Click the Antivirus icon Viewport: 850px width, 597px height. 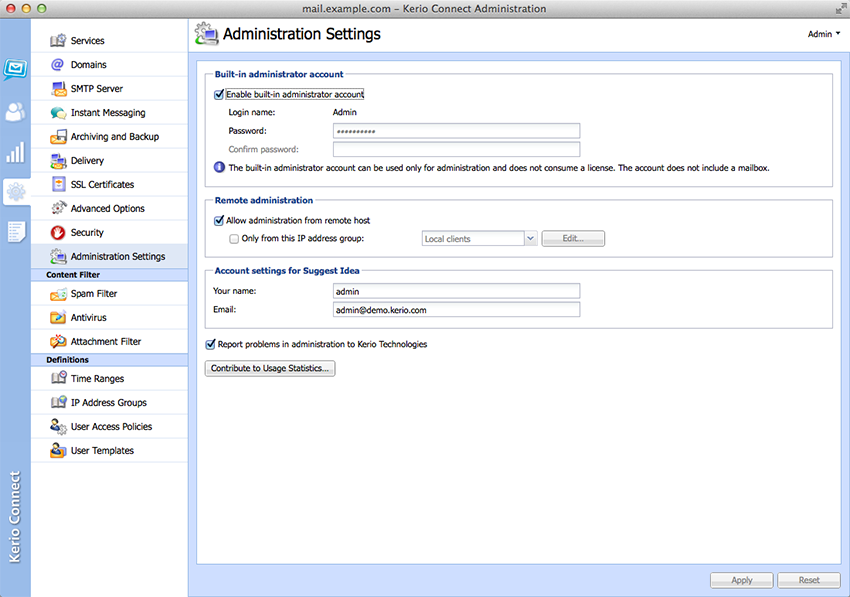click(58, 318)
